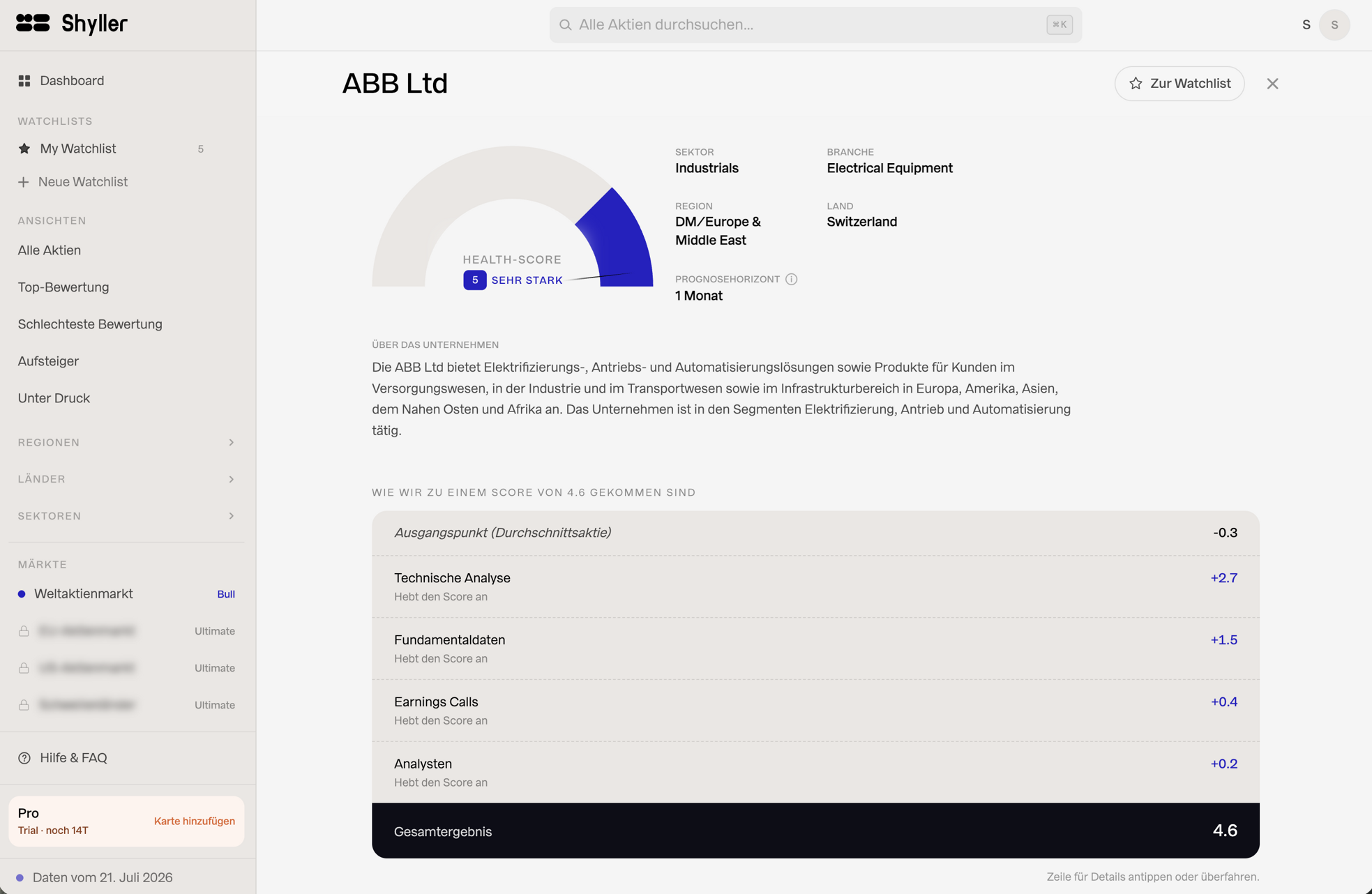Click the Technische Analyse score row
This screenshot has height=894, width=1372.
coord(815,586)
